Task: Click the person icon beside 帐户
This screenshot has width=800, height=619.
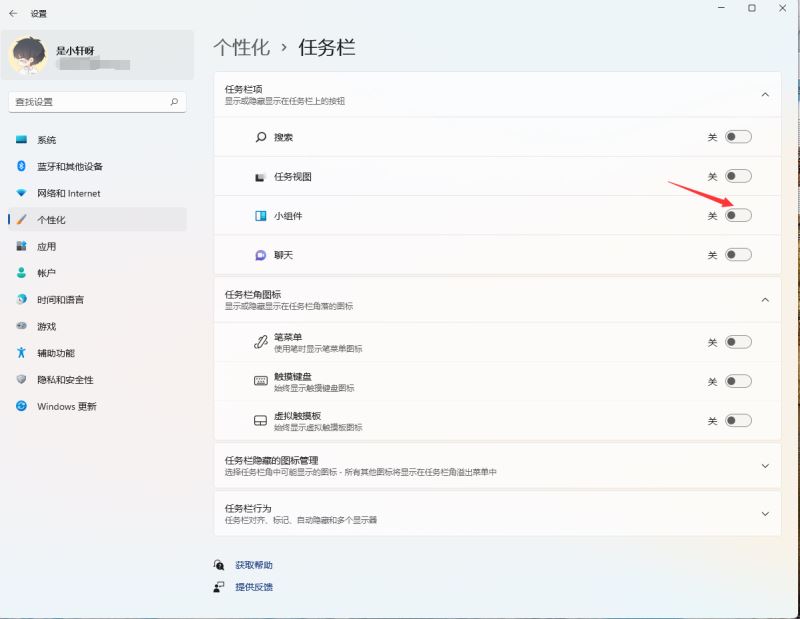Action: pos(21,273)
